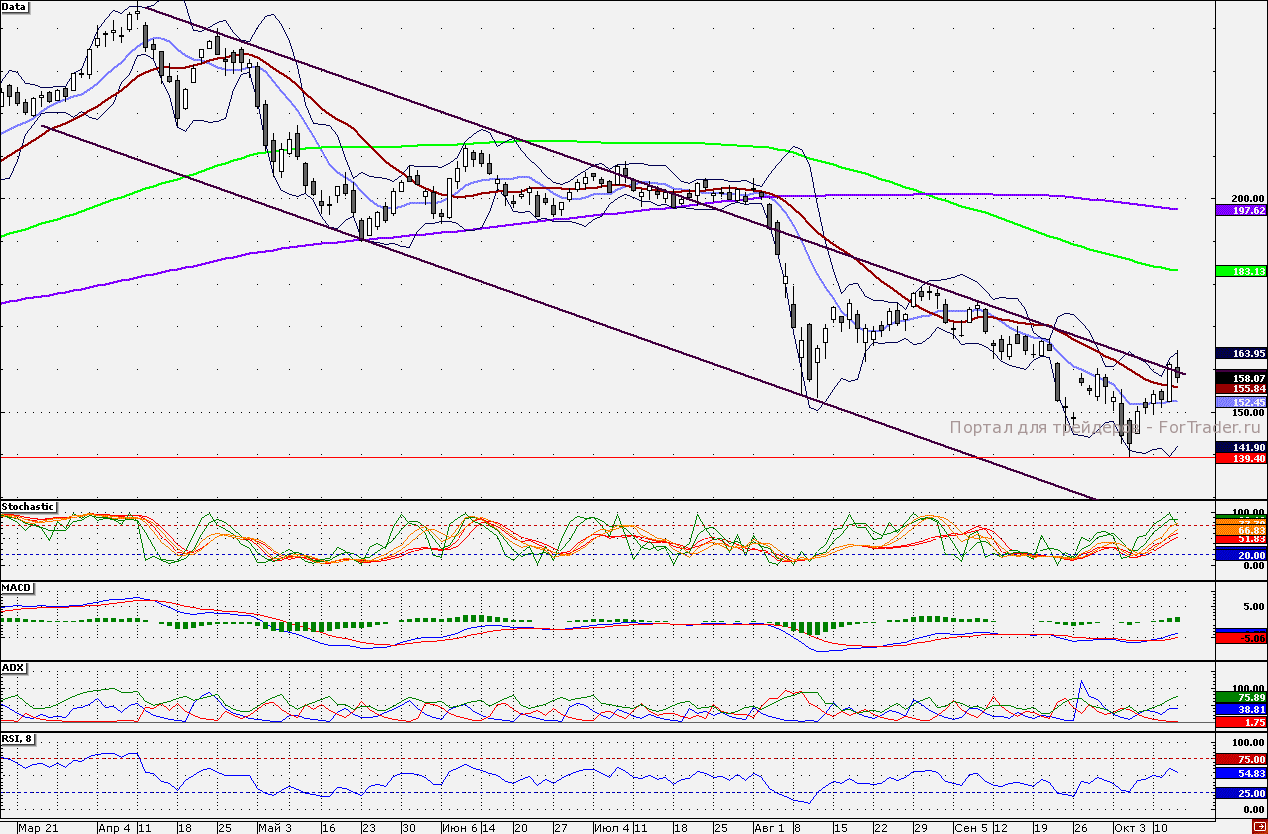Viewport: 1268px width, 834px height.
Task: Open the ADX panel label
Action: pyautogui.click(x=14, y=667)
